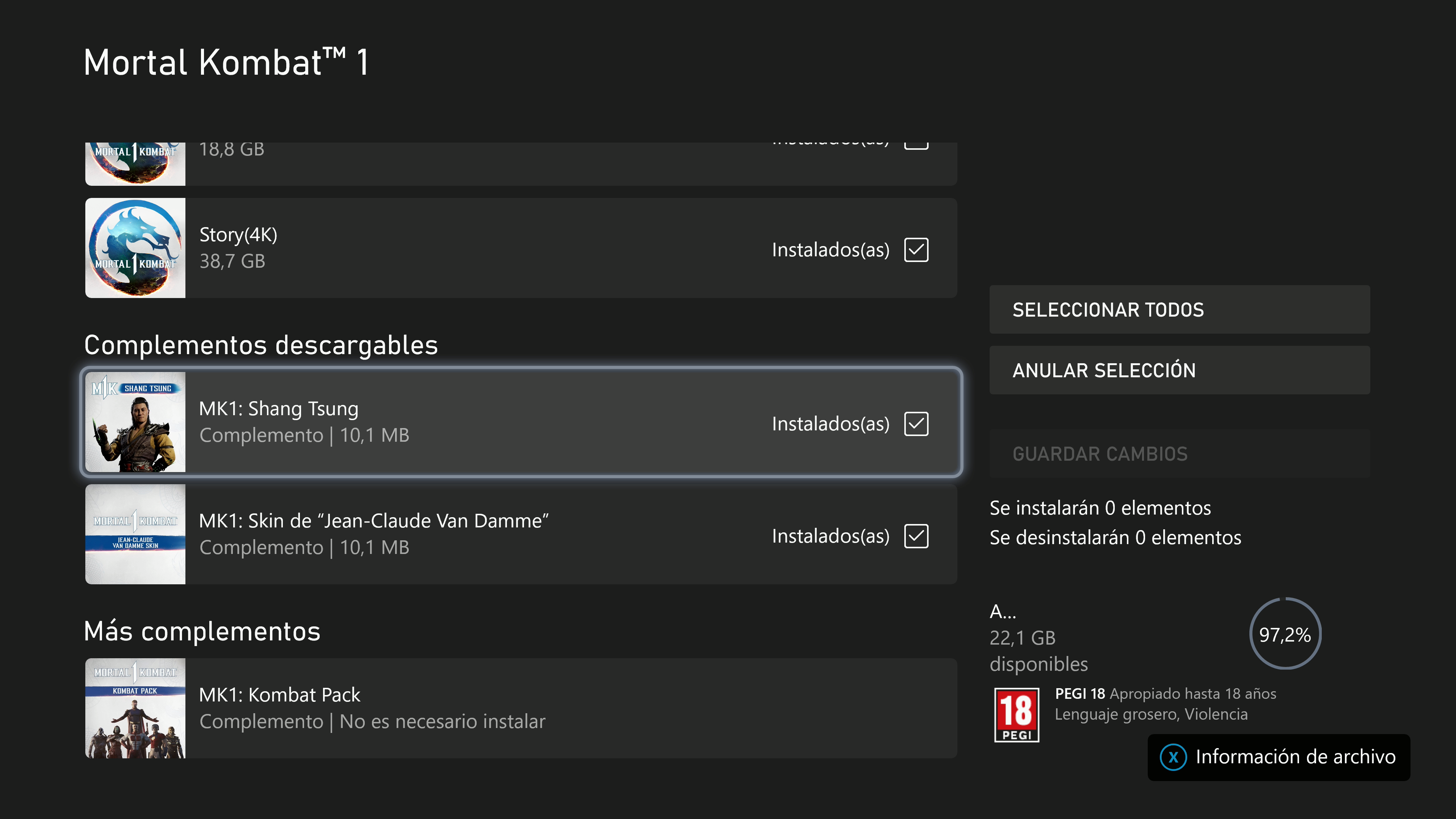Click the Instalados(as) label for Story(4K)

point(830,250)
